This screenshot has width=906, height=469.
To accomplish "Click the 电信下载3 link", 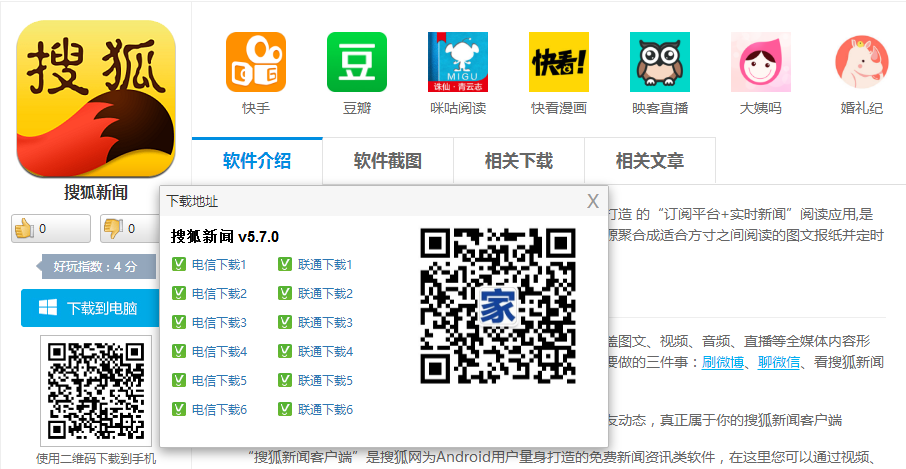I will pyautogui.click(x=220, y=323).
